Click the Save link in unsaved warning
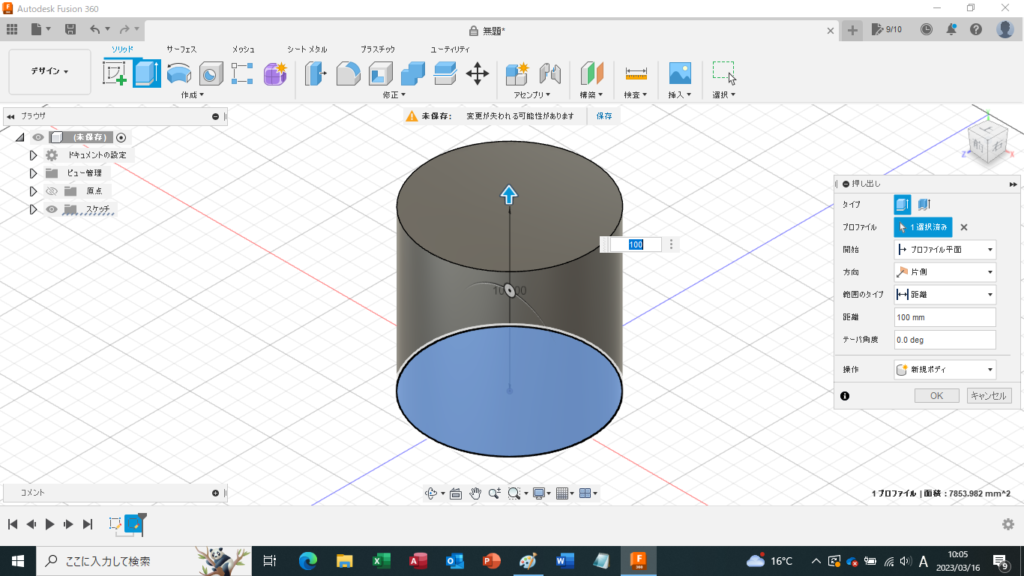1024x576 pixels. [604, 116]
